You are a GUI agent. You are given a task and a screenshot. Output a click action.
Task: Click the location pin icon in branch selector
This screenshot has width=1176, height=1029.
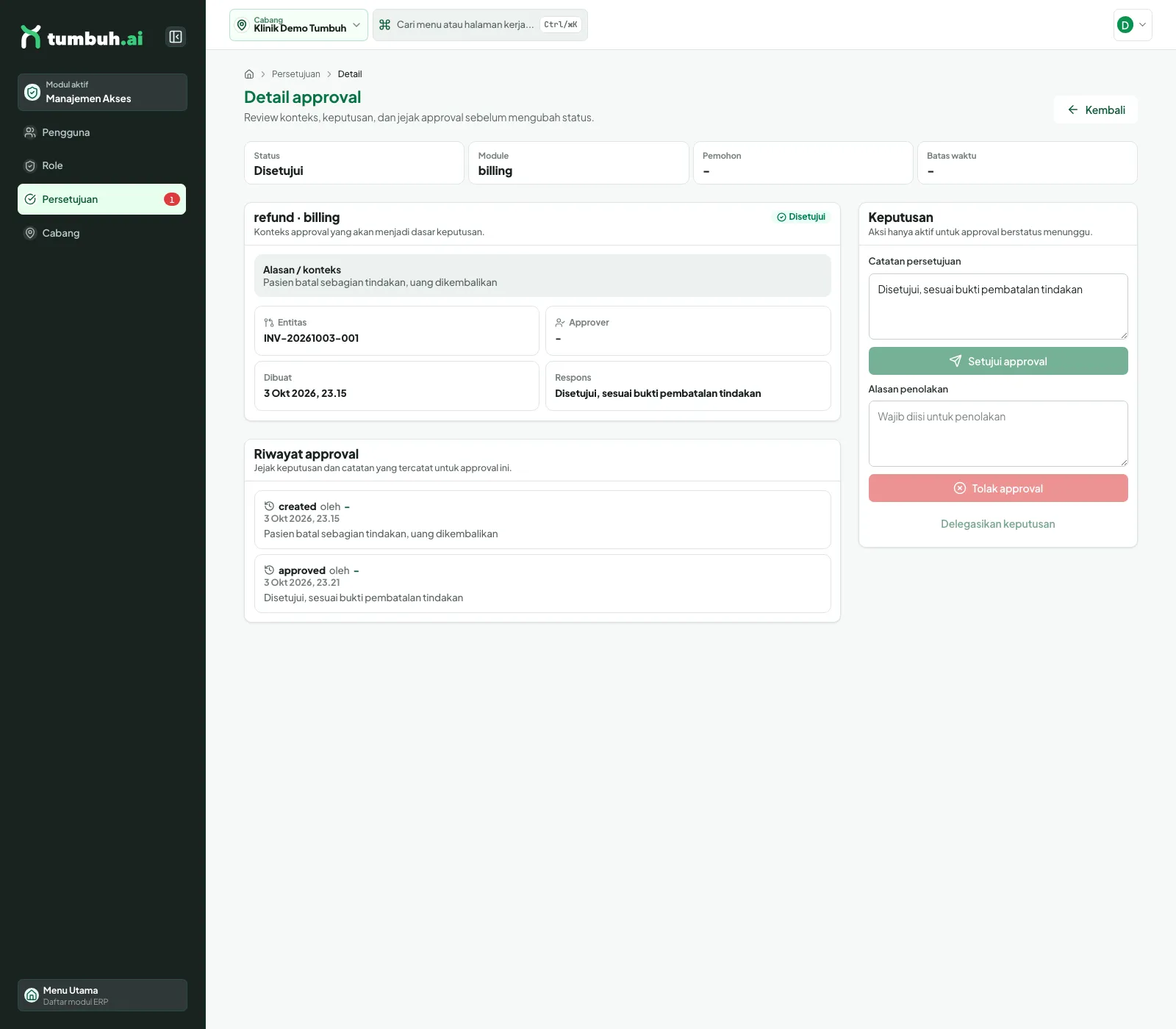click(x=242, y=25)
